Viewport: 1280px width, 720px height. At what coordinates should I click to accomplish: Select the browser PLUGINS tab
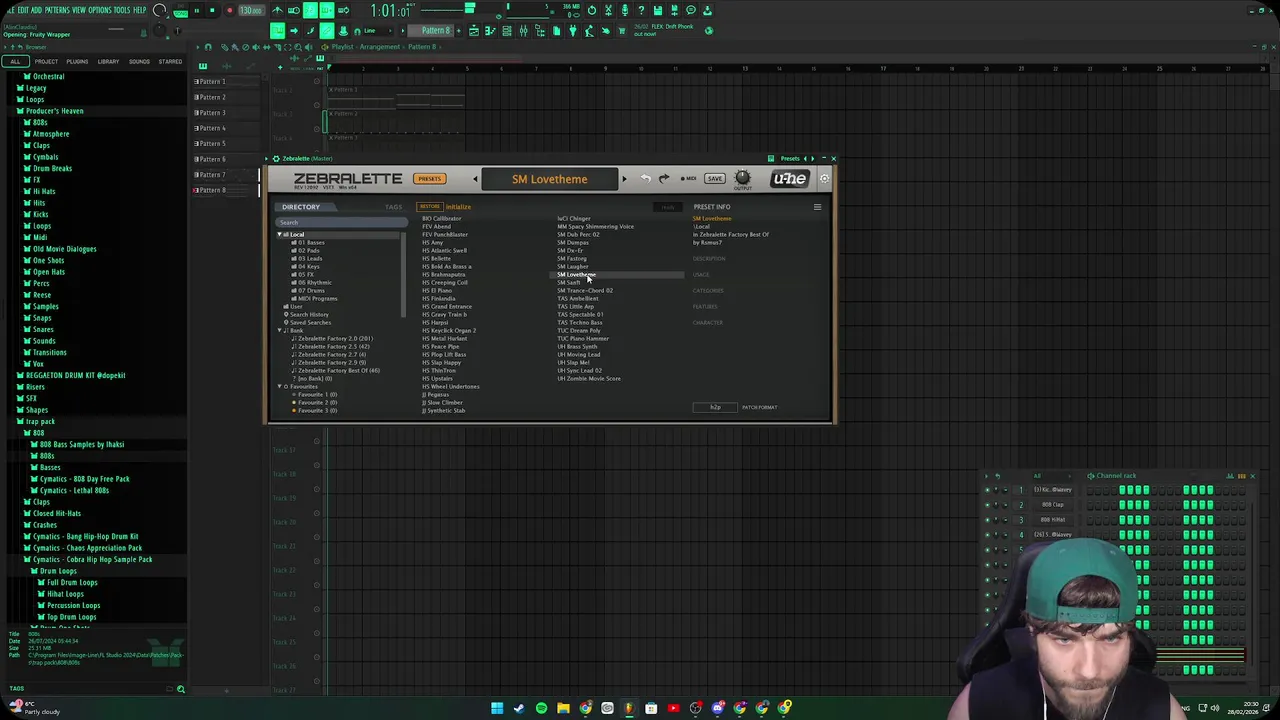click(x=77, y=62)
